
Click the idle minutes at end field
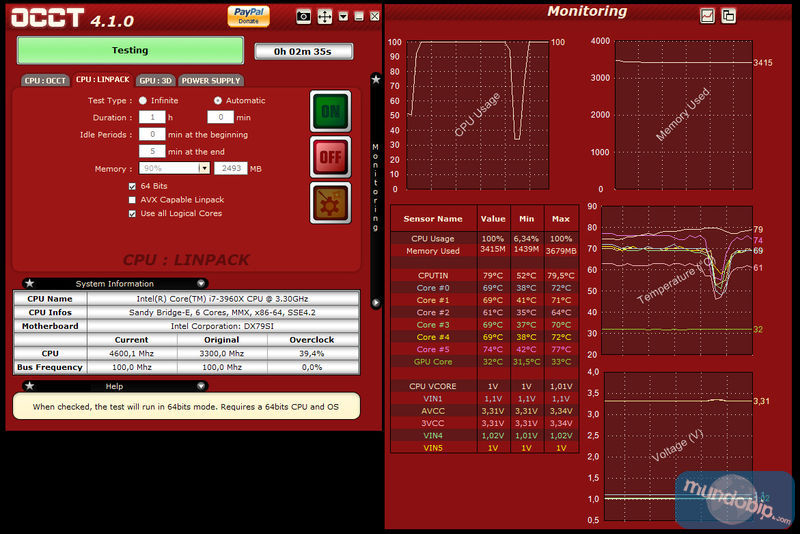pos(152,151)
